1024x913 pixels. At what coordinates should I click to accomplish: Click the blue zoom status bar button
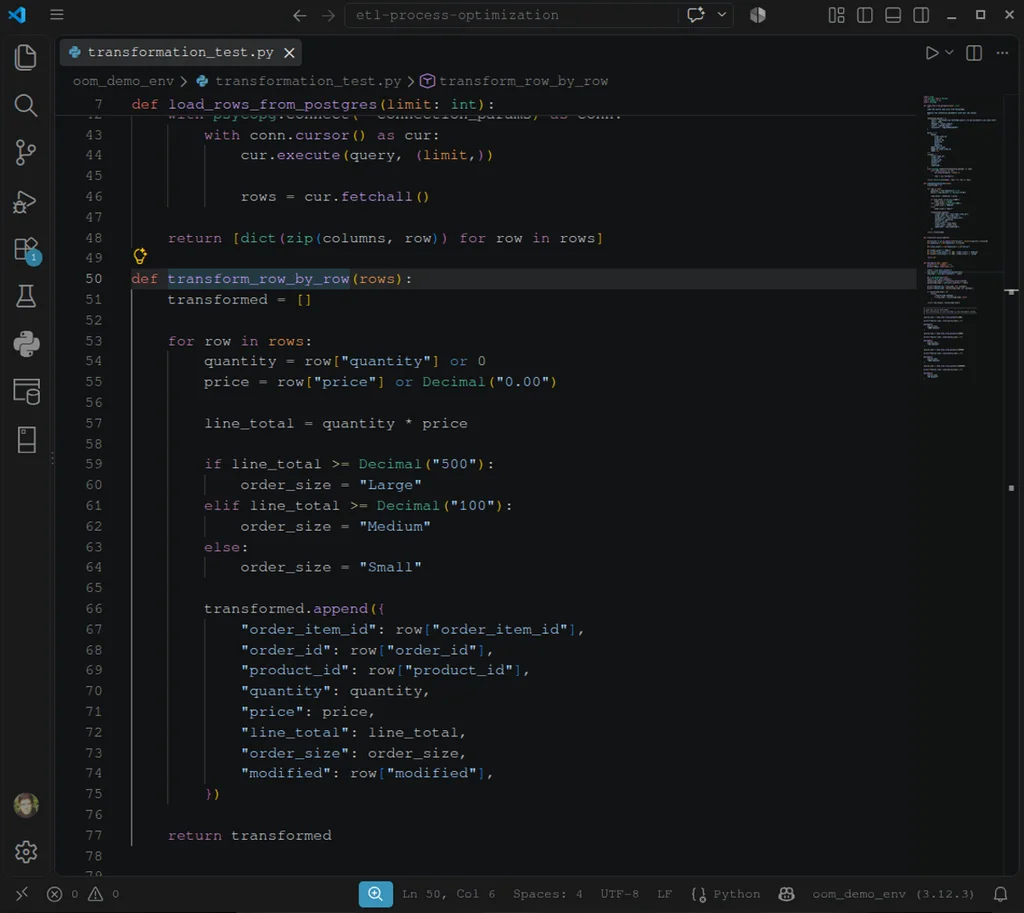pyautogui.click(x=376, y=894)
